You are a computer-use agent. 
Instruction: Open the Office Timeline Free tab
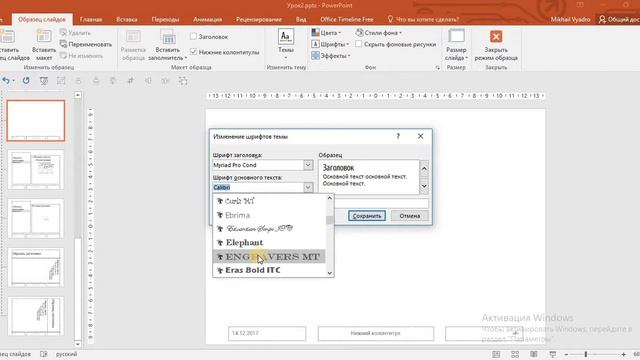click(x=347, y=19)
